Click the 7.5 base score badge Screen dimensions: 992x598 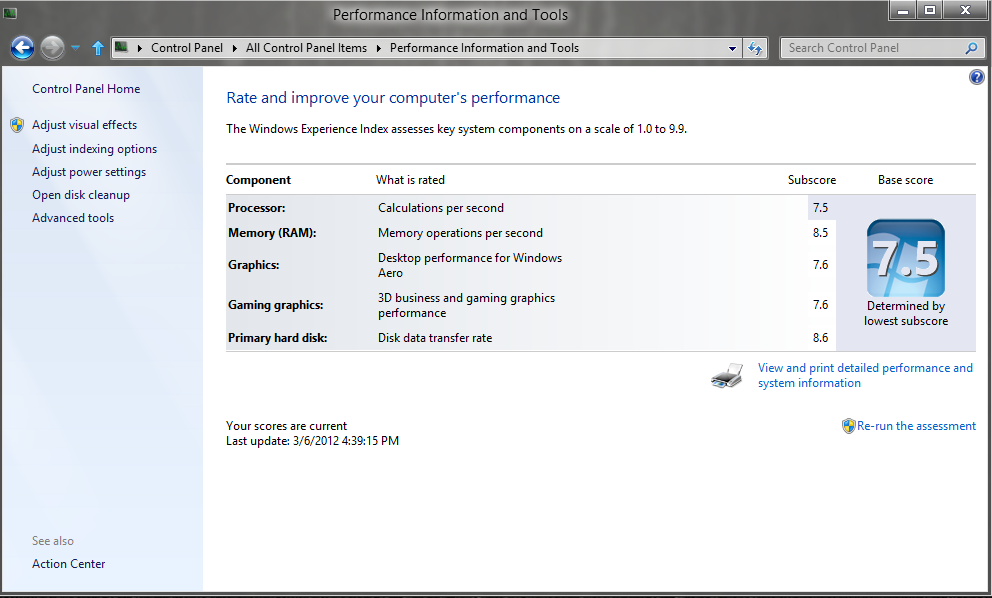click(905, 258)
